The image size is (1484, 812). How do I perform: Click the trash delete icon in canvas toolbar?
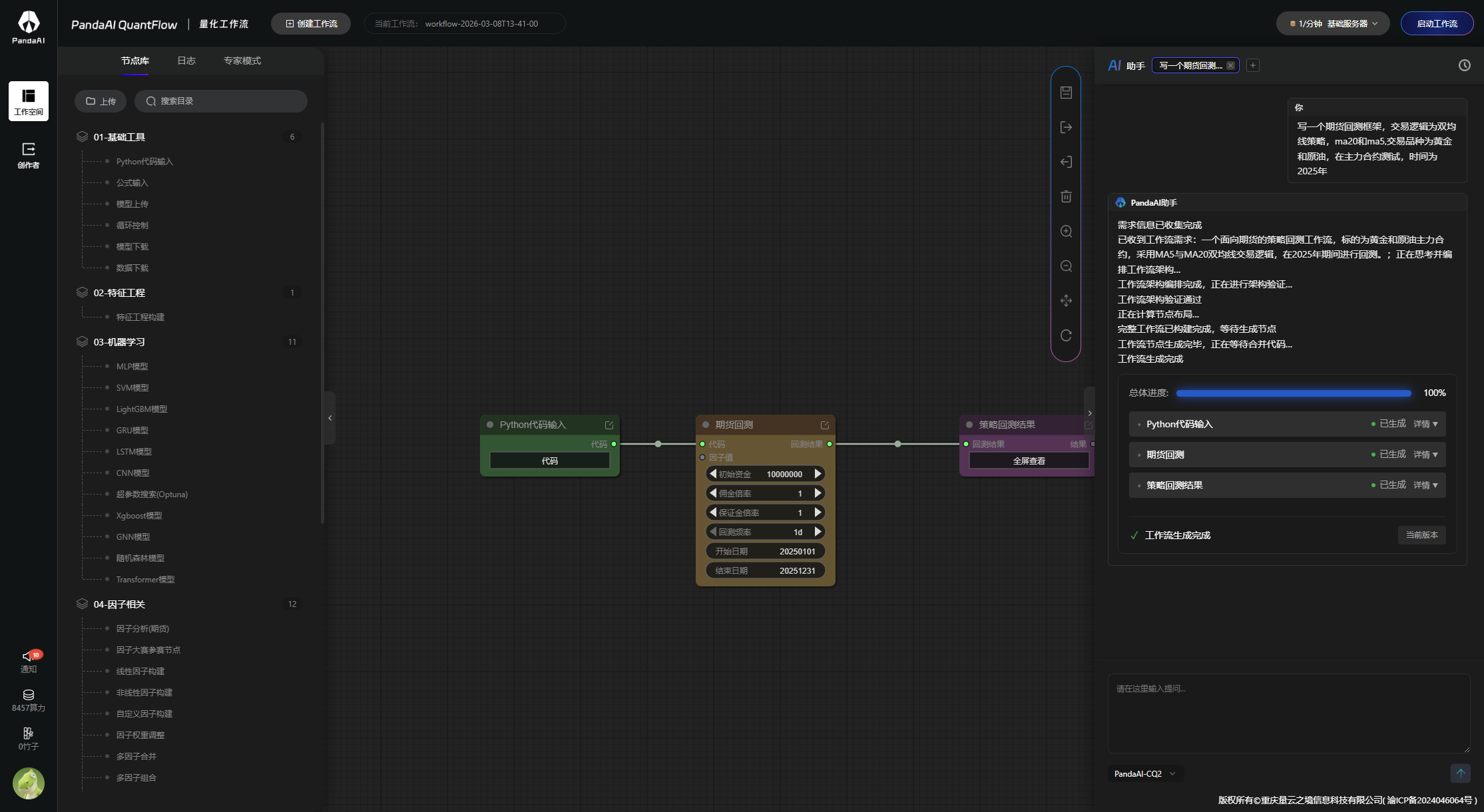click(x=1066, y=196)
